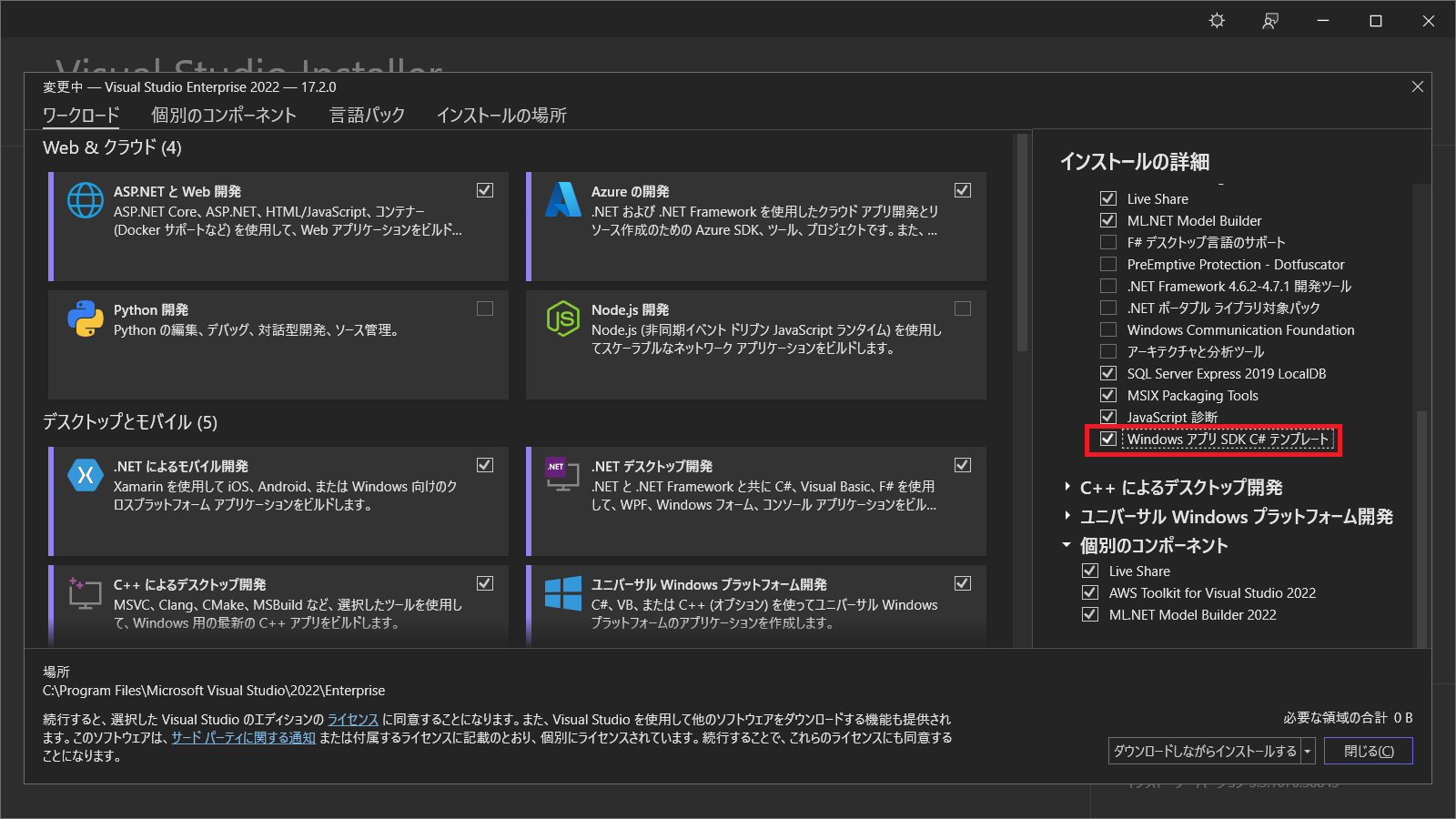Switch to 個別のコンポーネント tab
The width and height of the screenshot is (1456, 819).
click(x=224, y=116)
